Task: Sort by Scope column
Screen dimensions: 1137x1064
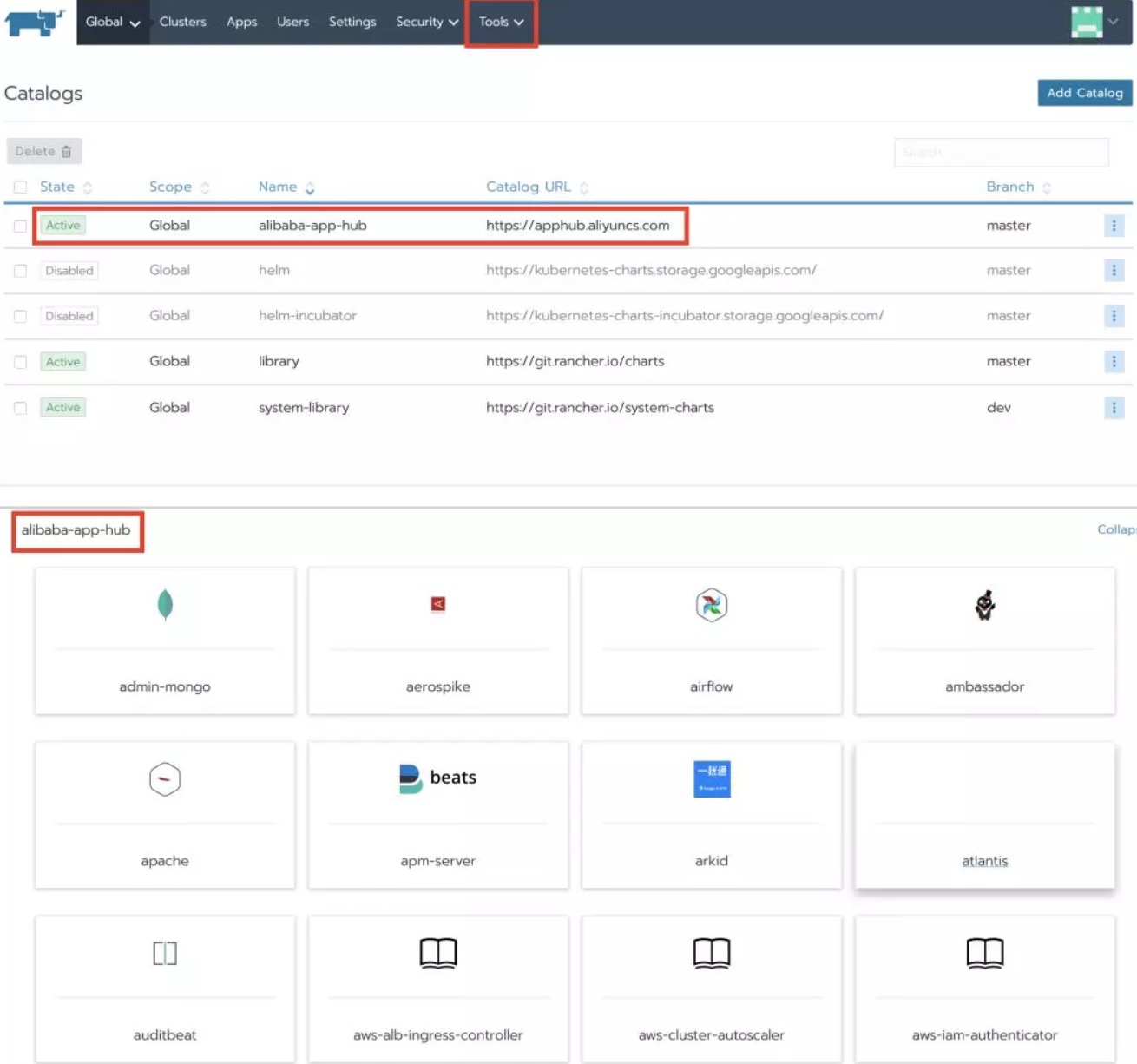Action: point(180,187)
